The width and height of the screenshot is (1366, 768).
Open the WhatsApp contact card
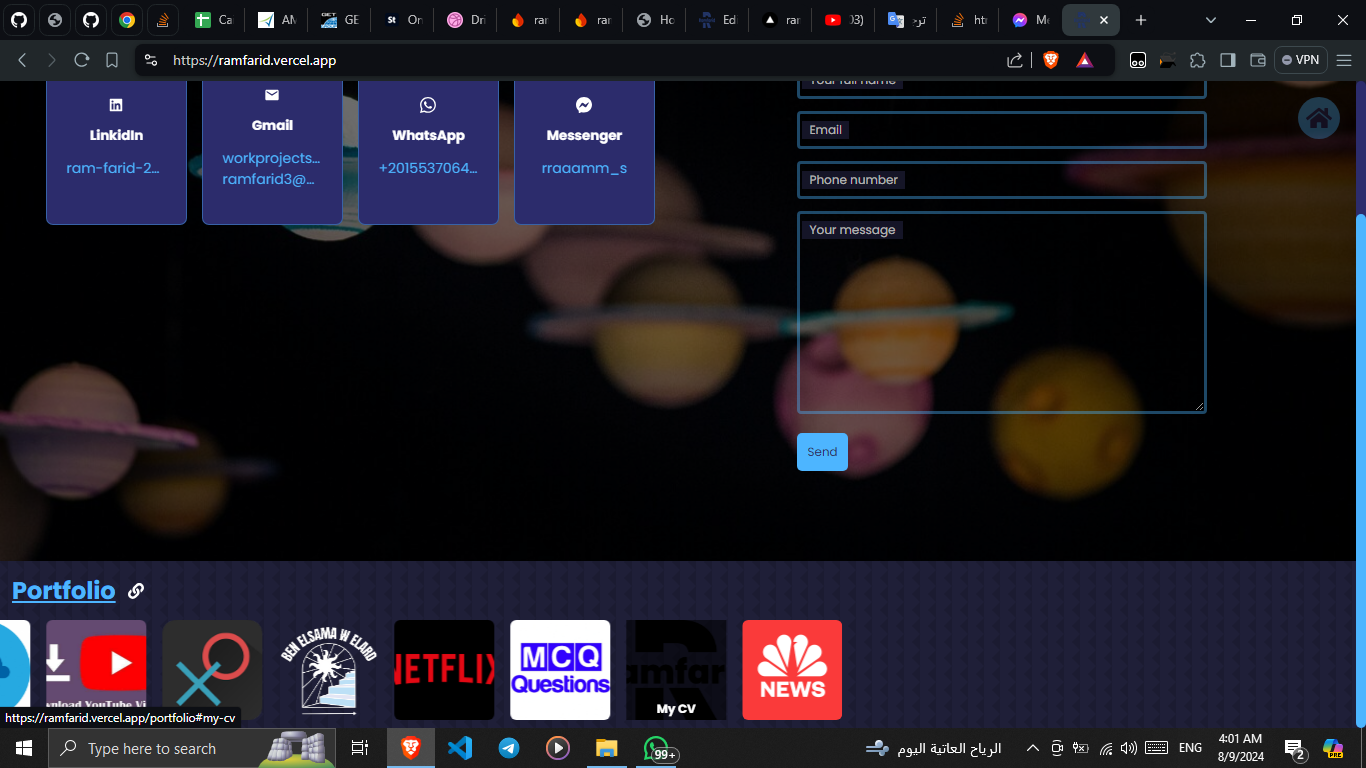[x=428, y=150]
